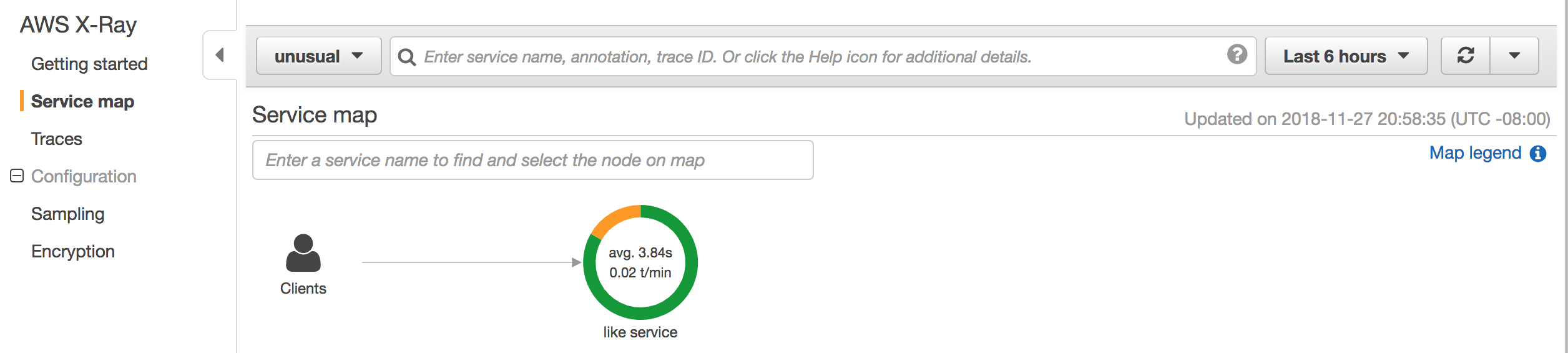Refresh the service map
Image resolution: width=1568 pixels, height=353 pixels.
1465,56
